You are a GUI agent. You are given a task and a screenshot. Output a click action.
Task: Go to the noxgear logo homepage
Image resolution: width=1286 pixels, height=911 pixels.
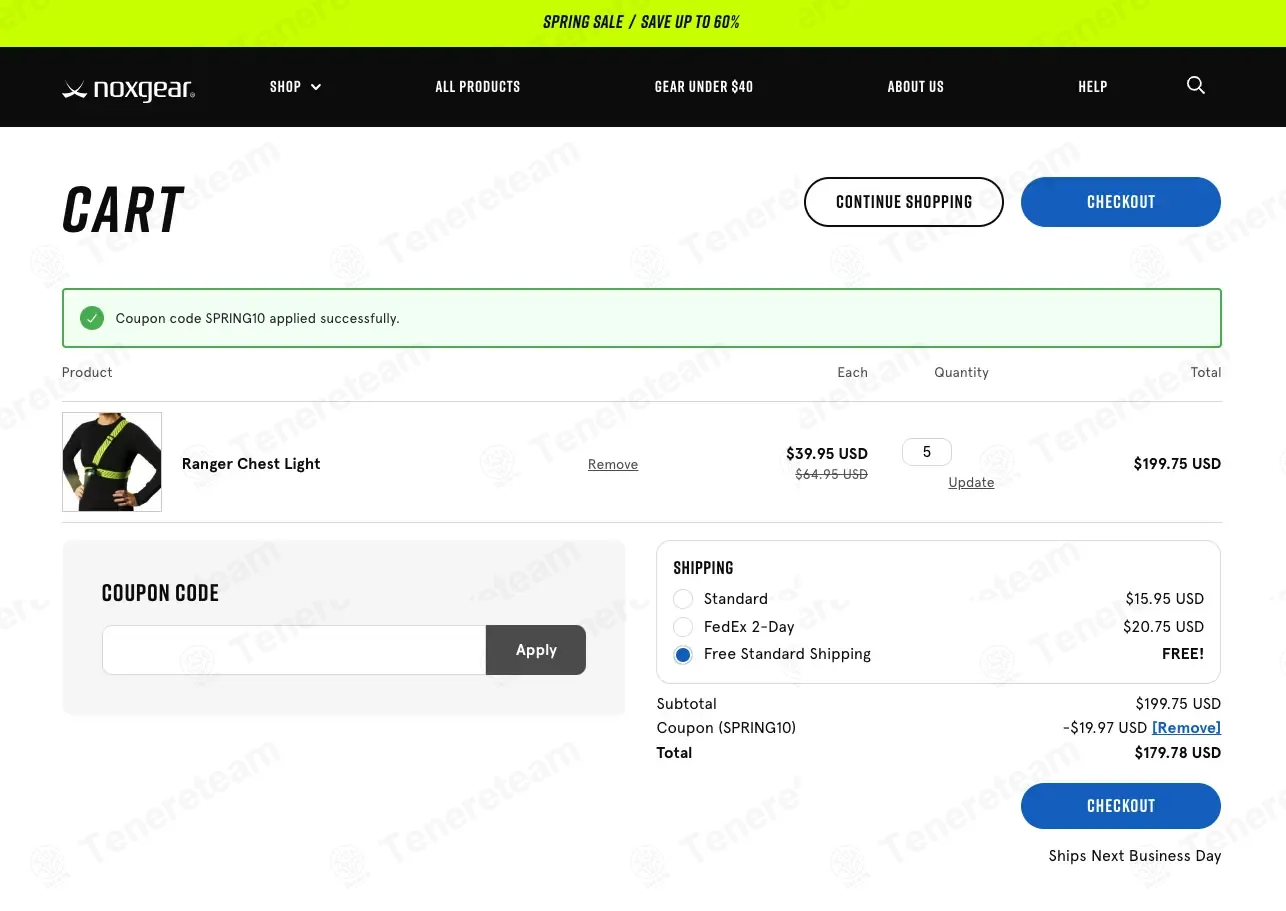click(128, 88)
